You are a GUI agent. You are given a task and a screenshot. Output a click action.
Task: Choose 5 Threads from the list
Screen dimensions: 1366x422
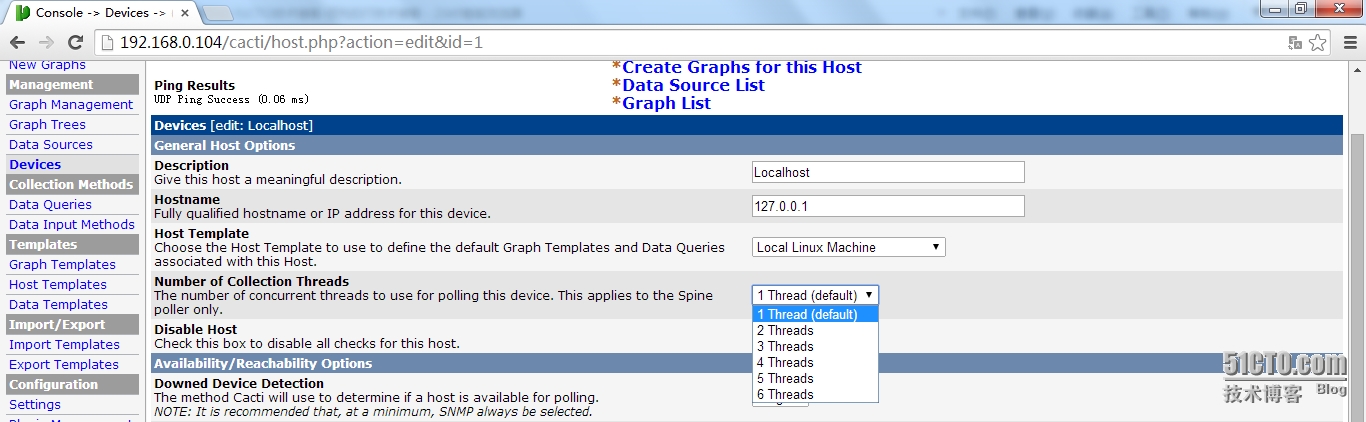[815, 378]
